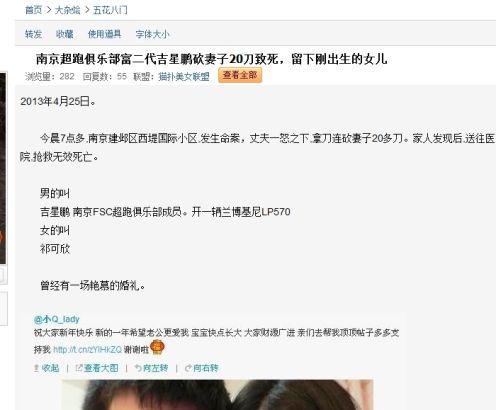The width and height of the screenshot is (496, 410).
Task: Select 转发 in the post toolbar
Action: (33, 34)
